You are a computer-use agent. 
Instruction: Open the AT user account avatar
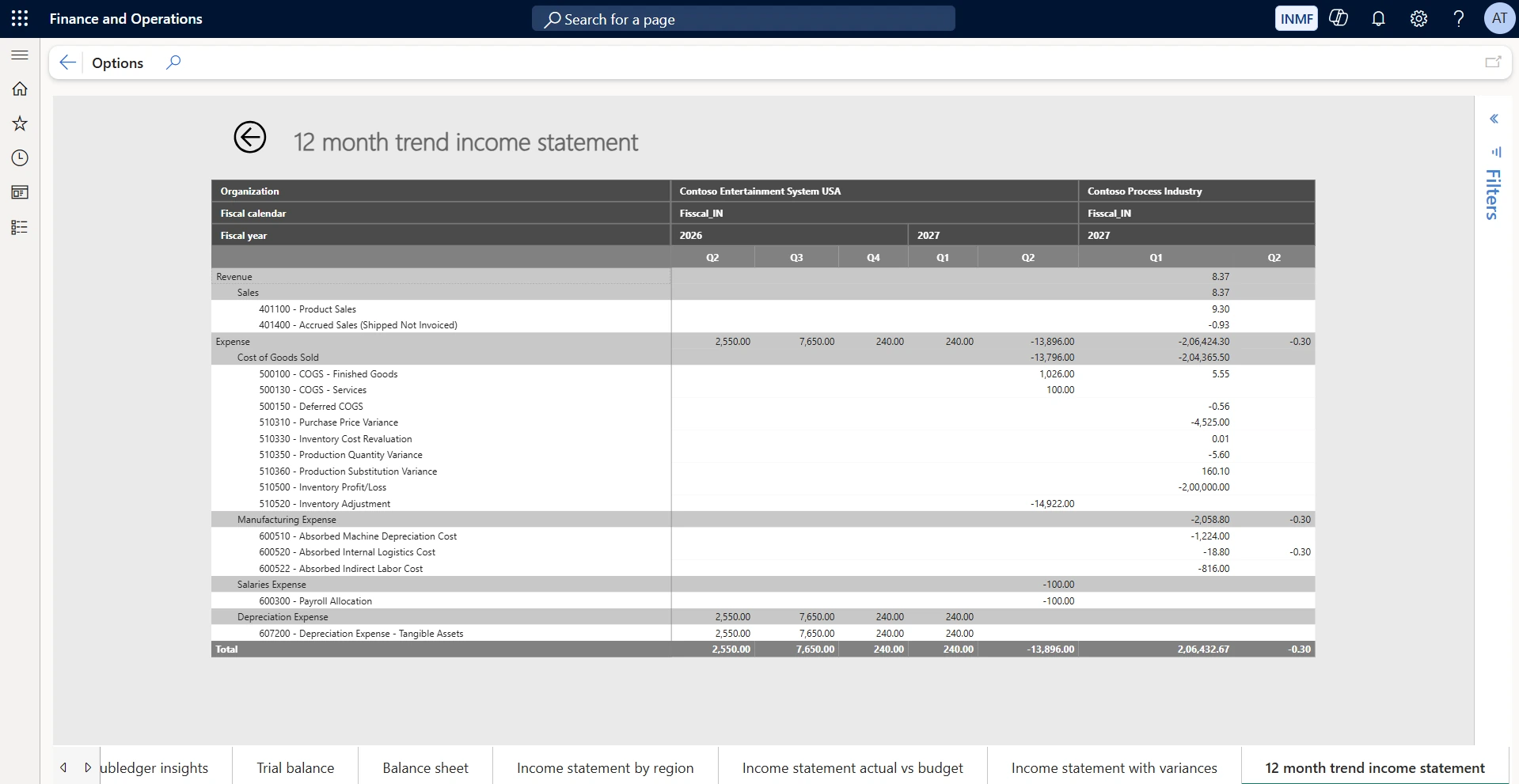1499,19
